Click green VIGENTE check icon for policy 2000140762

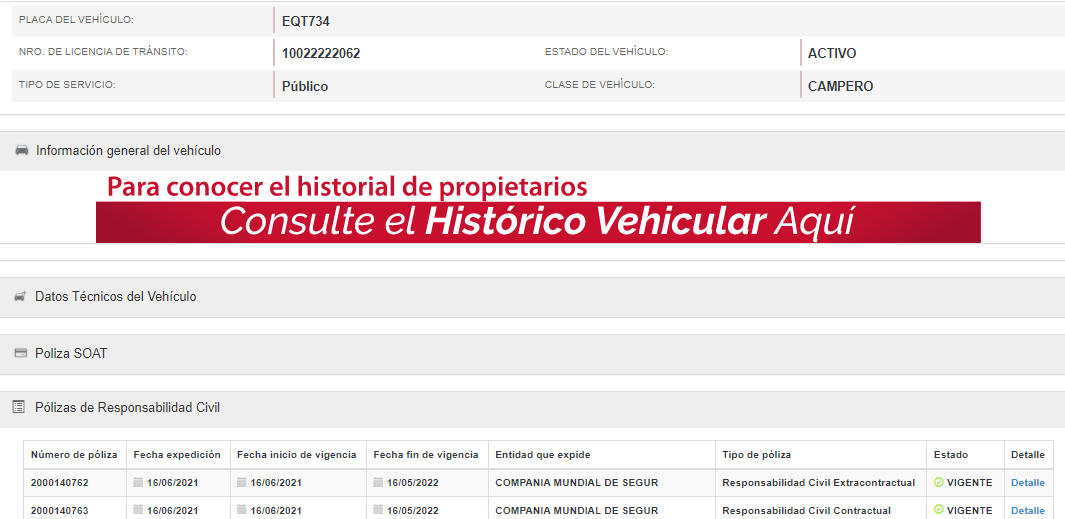point(938,483)
